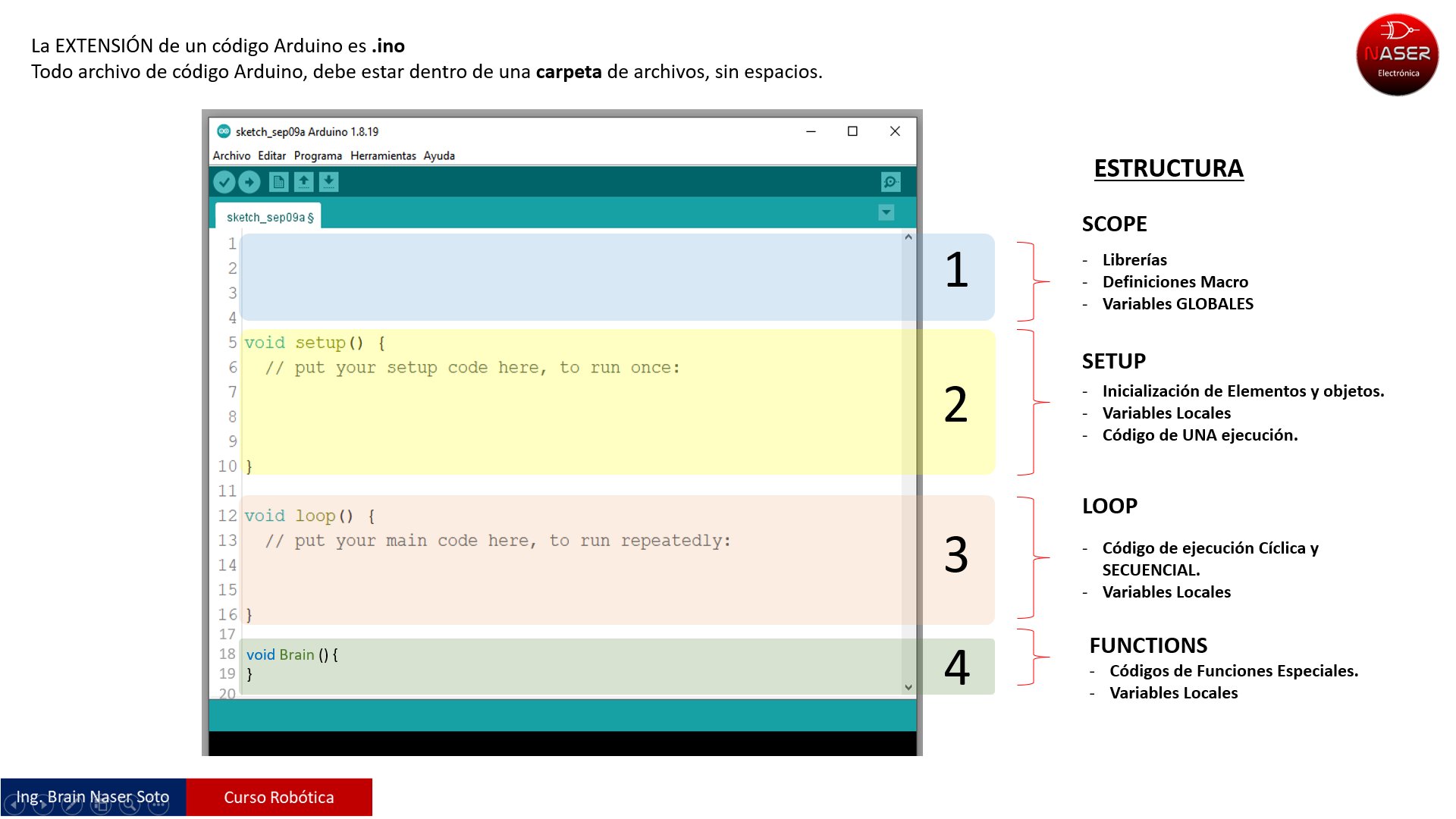Go to previous slide arrow control
This screenshot has width=1456, height=819.
14,805
